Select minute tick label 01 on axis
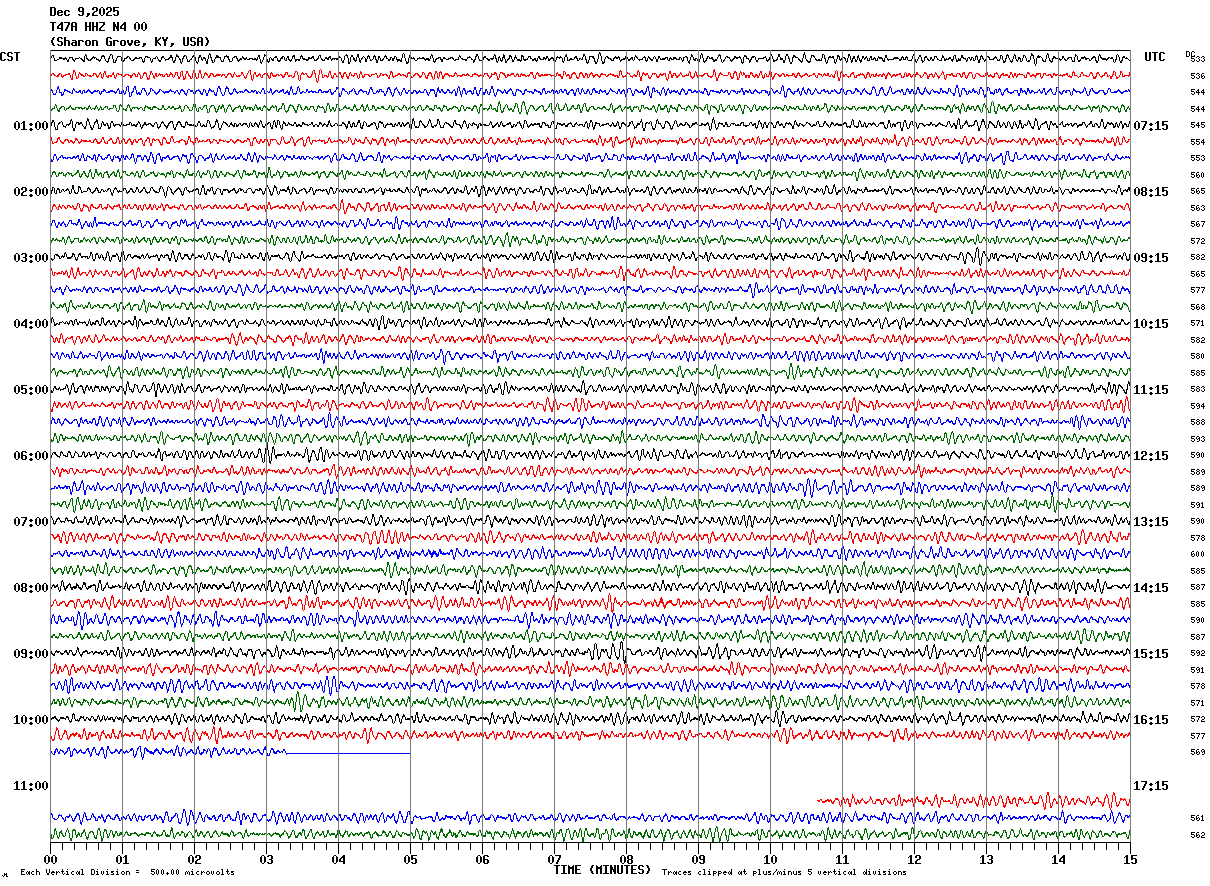Image resolution: width=1210 pixels, height=886 pixels. point(122,860)
